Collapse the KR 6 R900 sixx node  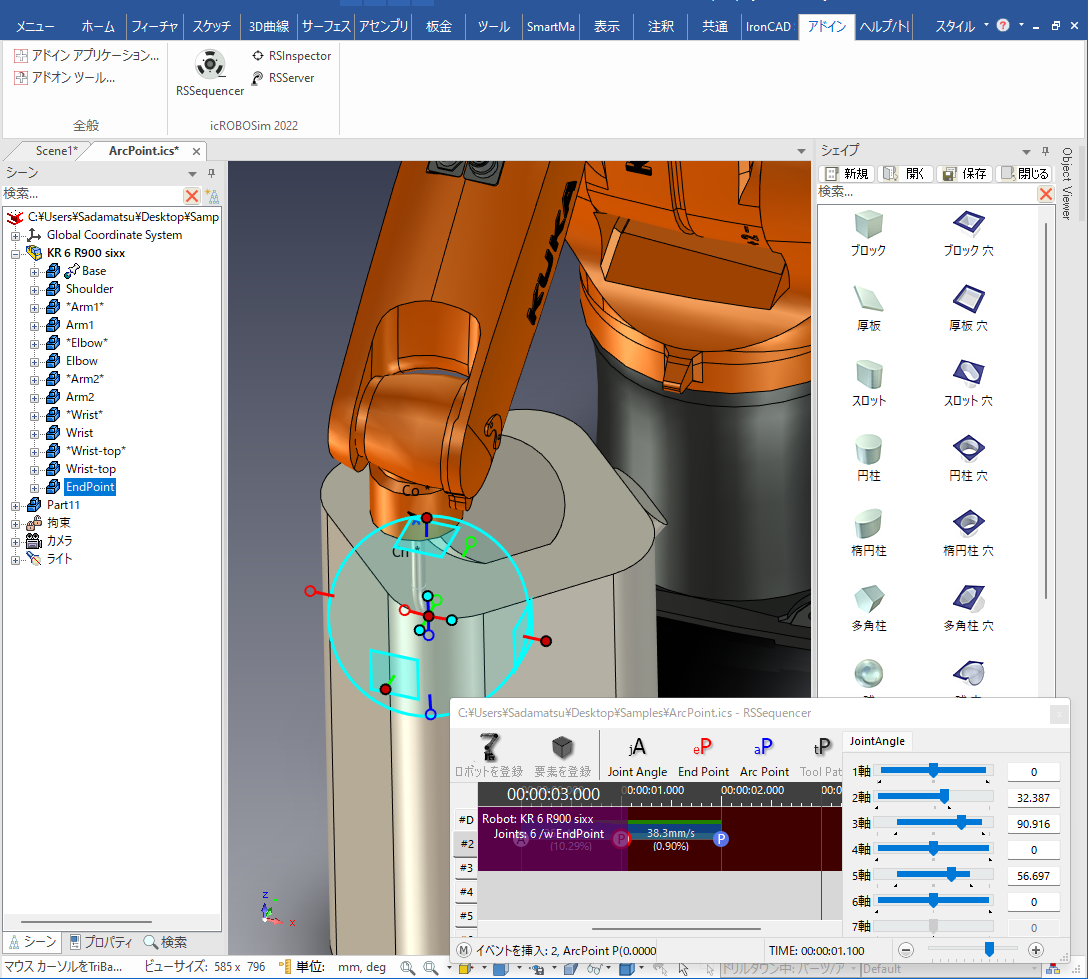coord(16,253)
